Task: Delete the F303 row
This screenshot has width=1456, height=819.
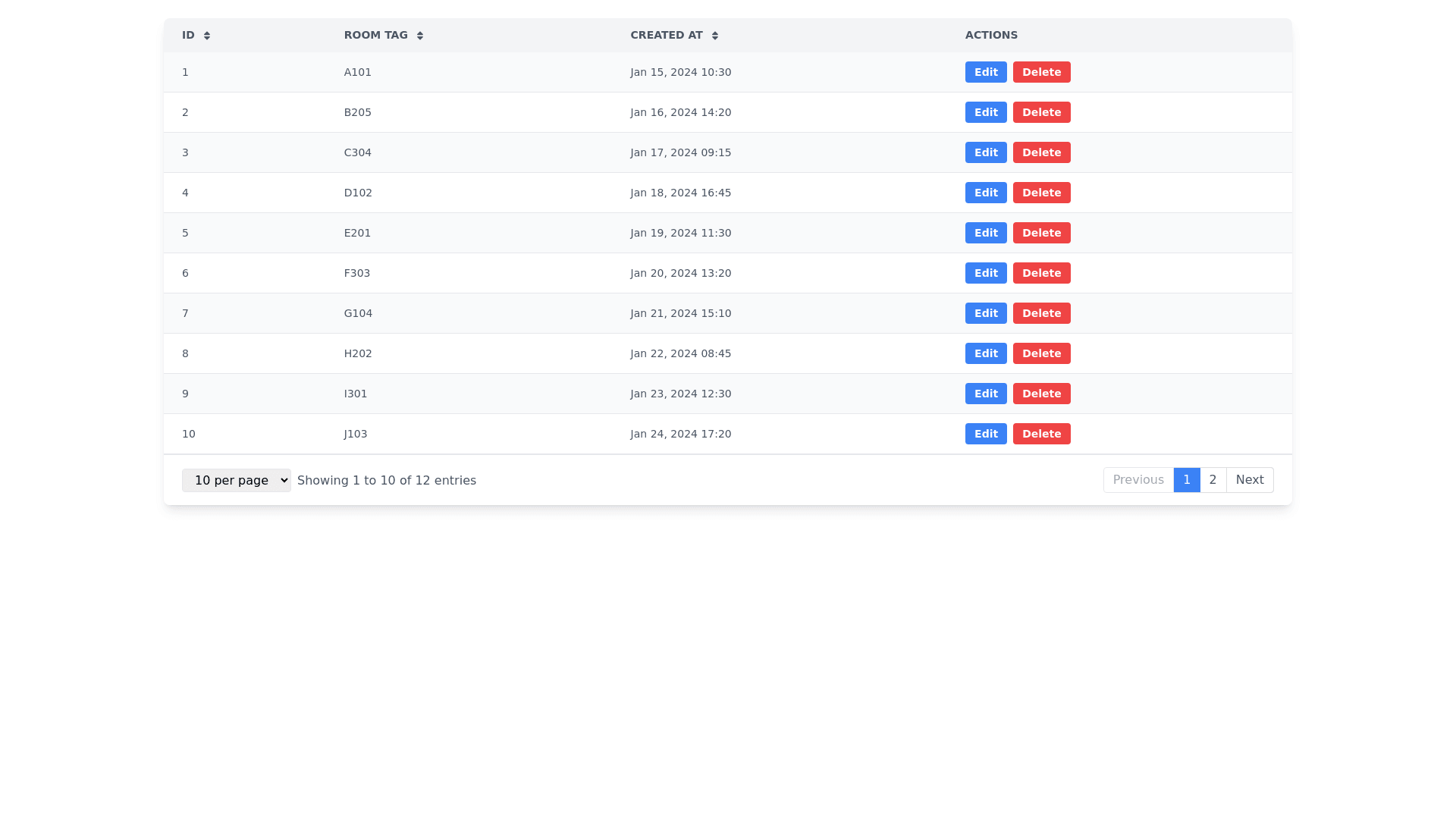Action: tap(1040, 273)
